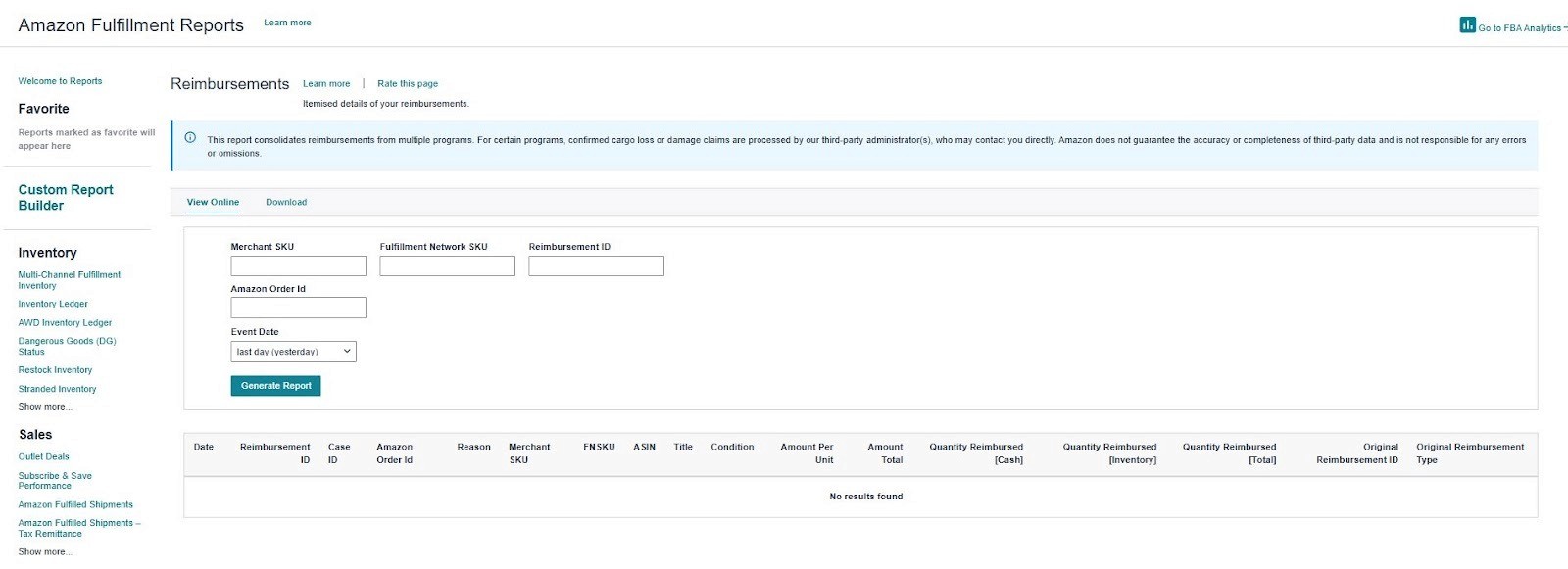
Task: Click the Inventory section heading
Action: [47, 253]
